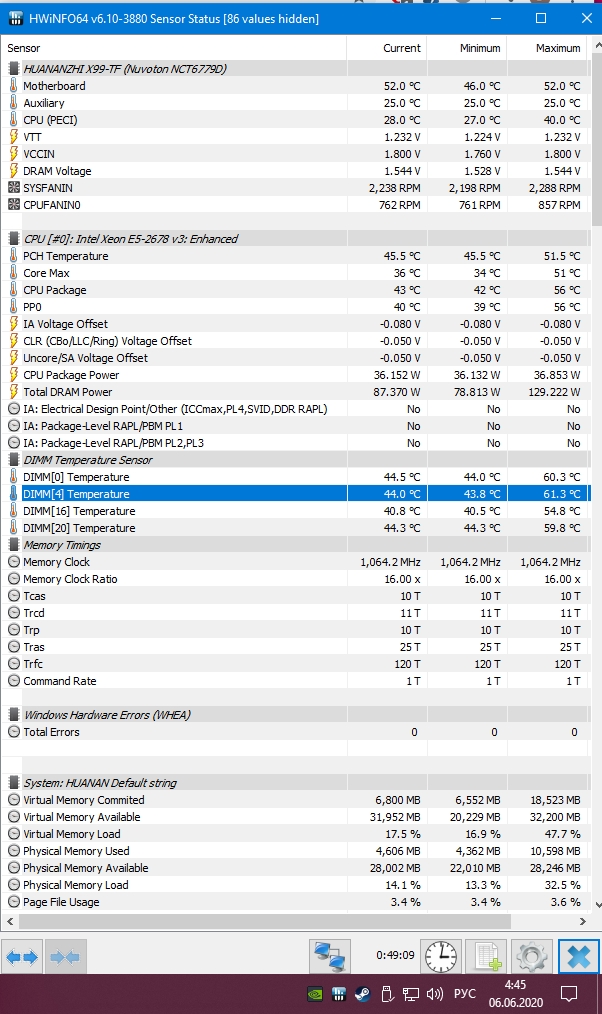
Task: Select the Memory Timings group header
Action: pyautogui.click(x=62, y=545)
